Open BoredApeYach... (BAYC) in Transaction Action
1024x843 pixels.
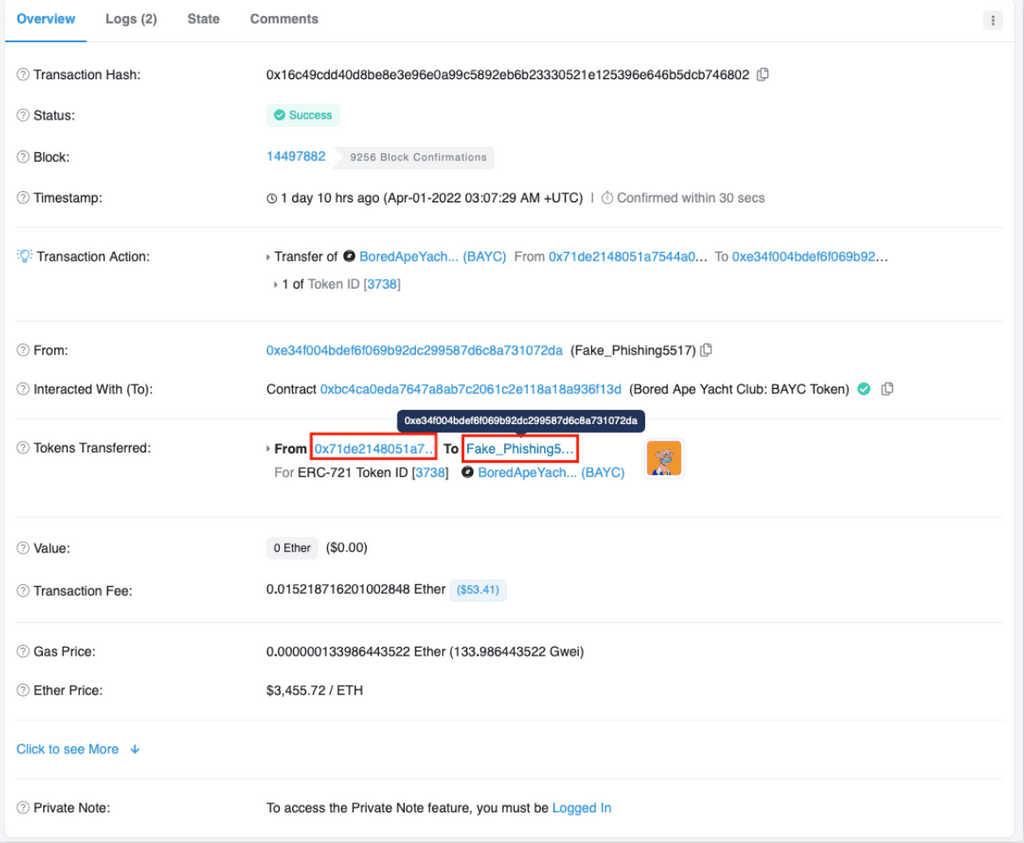point(432,257)
